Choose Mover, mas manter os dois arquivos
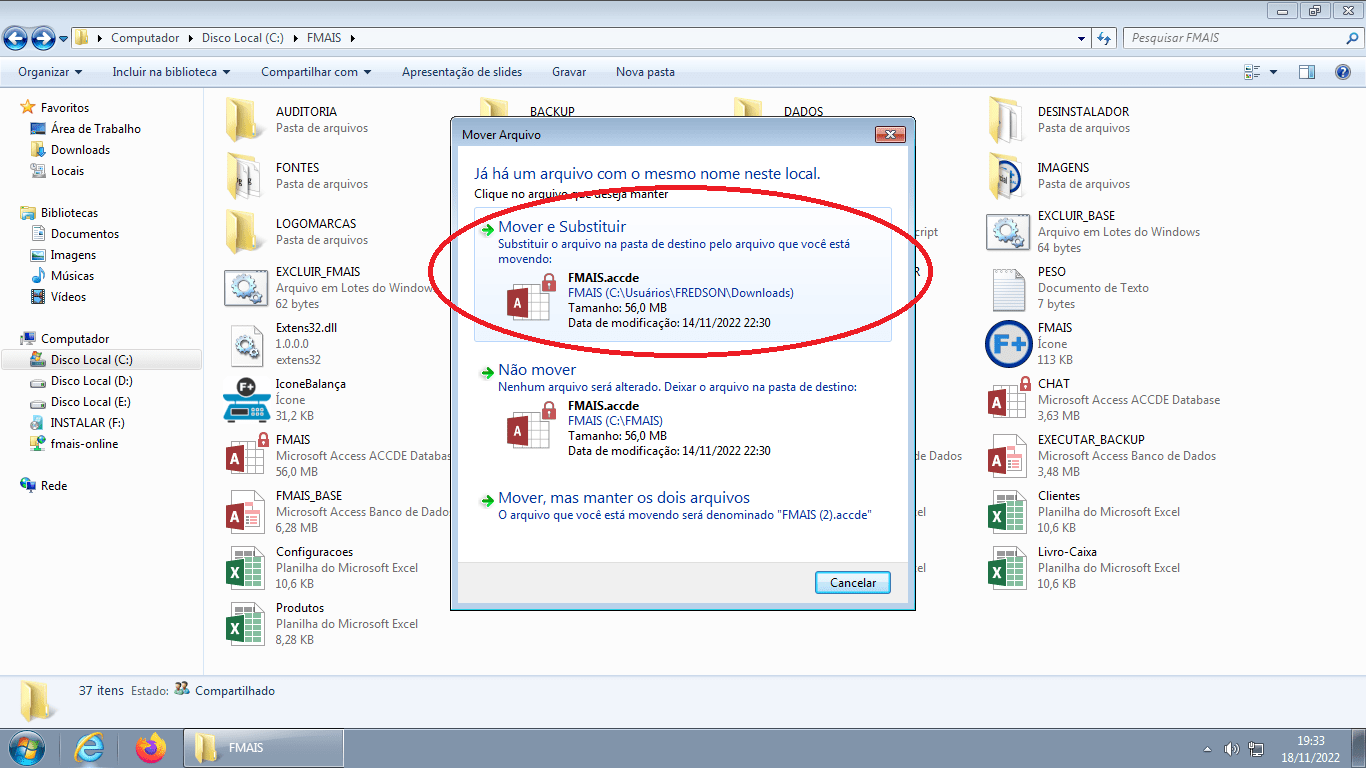This screenshot has width=1366, height=768. pyautogui.click(x=683, y=505)
